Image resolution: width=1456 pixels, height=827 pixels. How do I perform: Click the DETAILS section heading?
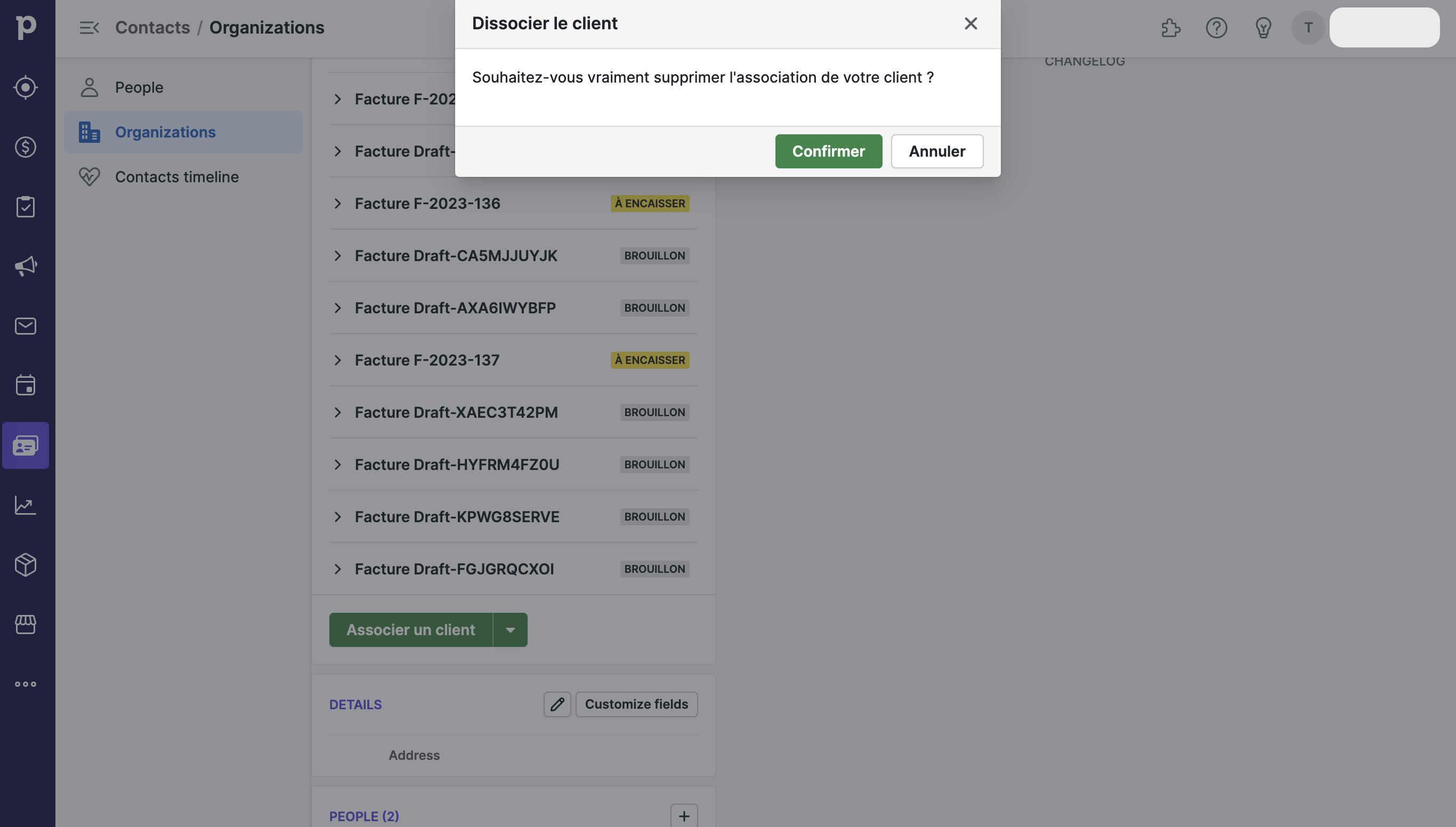[355, 705]
